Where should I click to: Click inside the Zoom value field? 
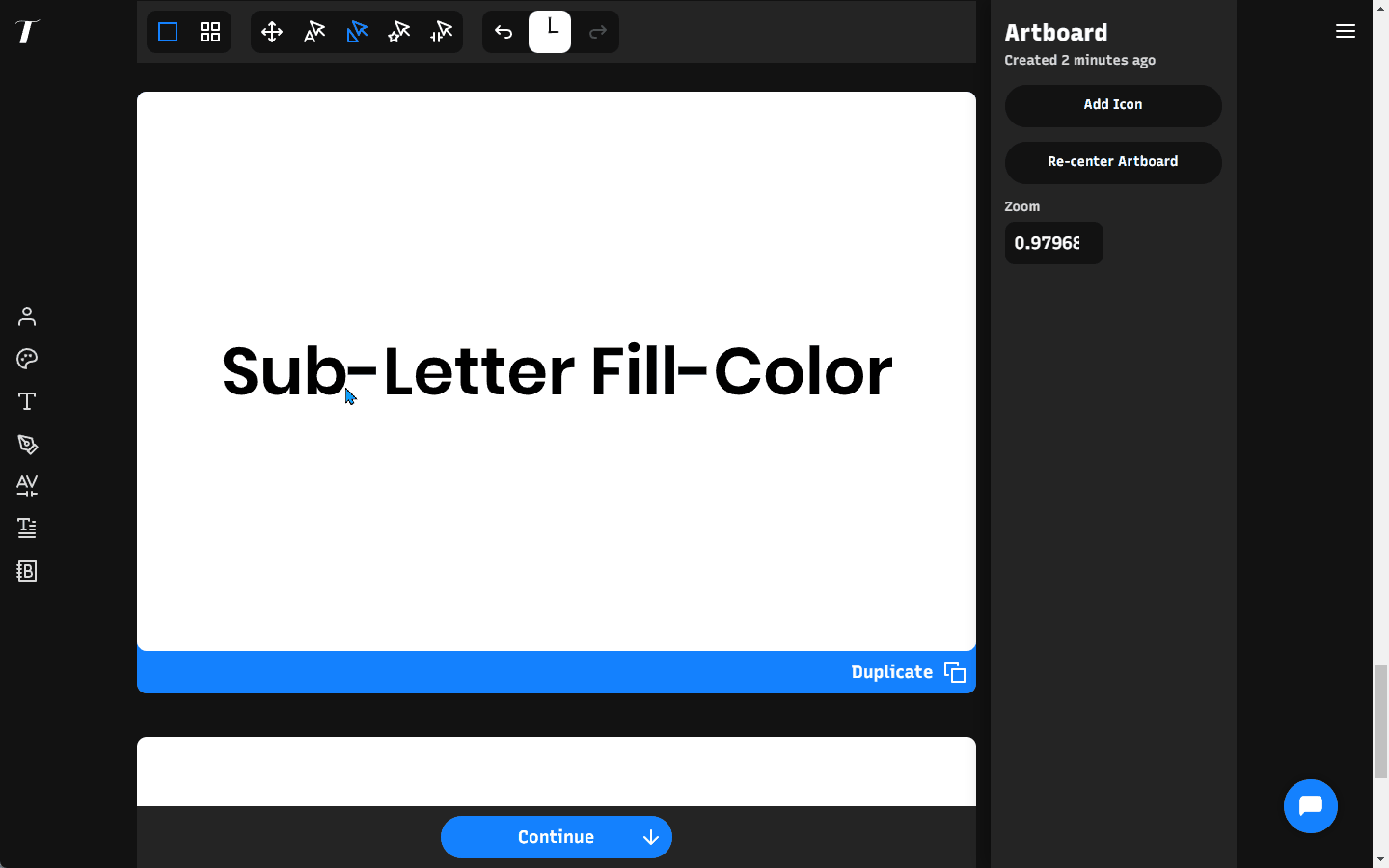point(1053,243)
